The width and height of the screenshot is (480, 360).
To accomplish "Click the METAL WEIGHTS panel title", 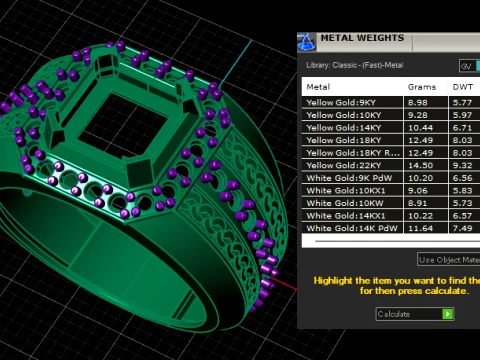I will [x=362, y=38].
